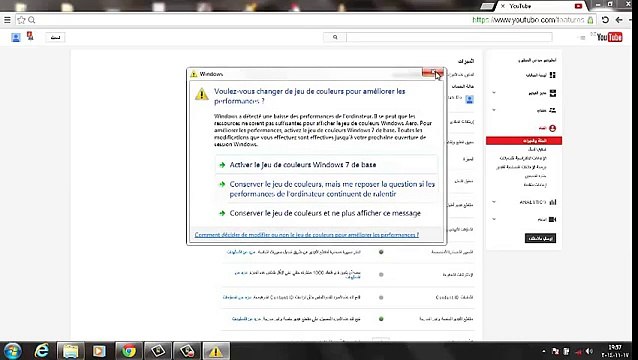The width and height of the screenshot is (638, 360).
Task: Open a new tab next to YouTube tab
Action: pos(487,6)
